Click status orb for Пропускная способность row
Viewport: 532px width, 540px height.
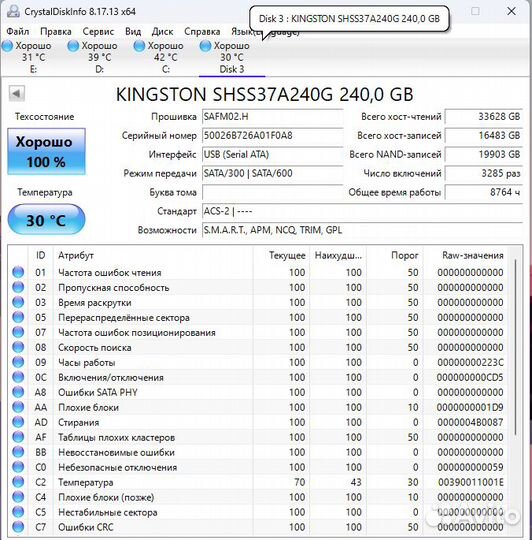coord(18,287)
